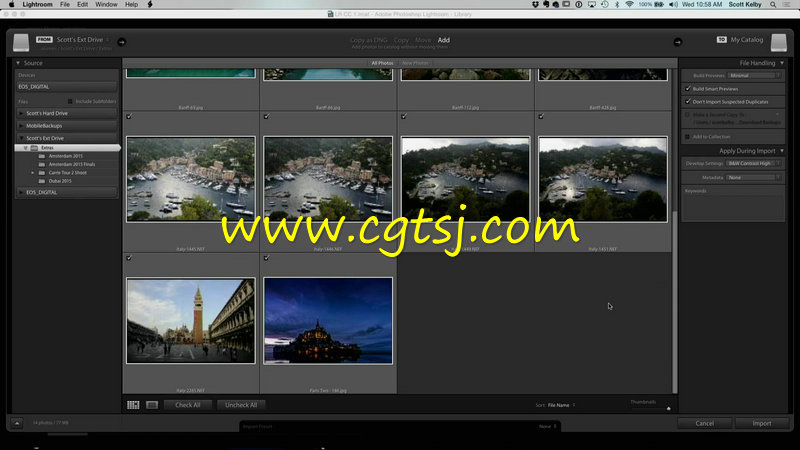Click the source drive icon beside FROM
The width and height of the screenshot is (800, 450).
click(x=21, y=42)
